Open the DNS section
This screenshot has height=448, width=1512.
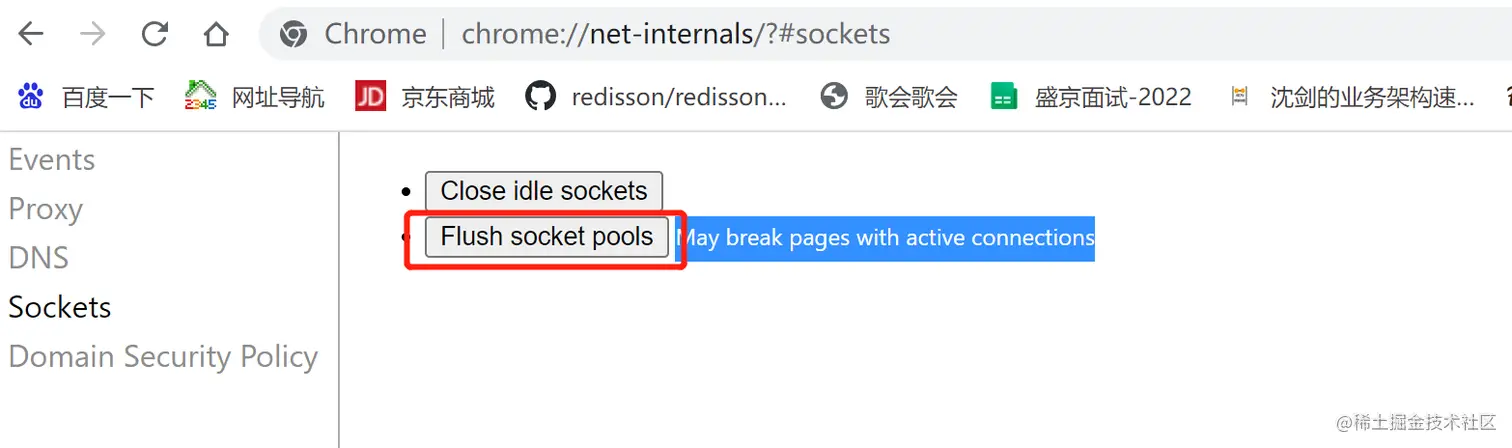[39, 258]
